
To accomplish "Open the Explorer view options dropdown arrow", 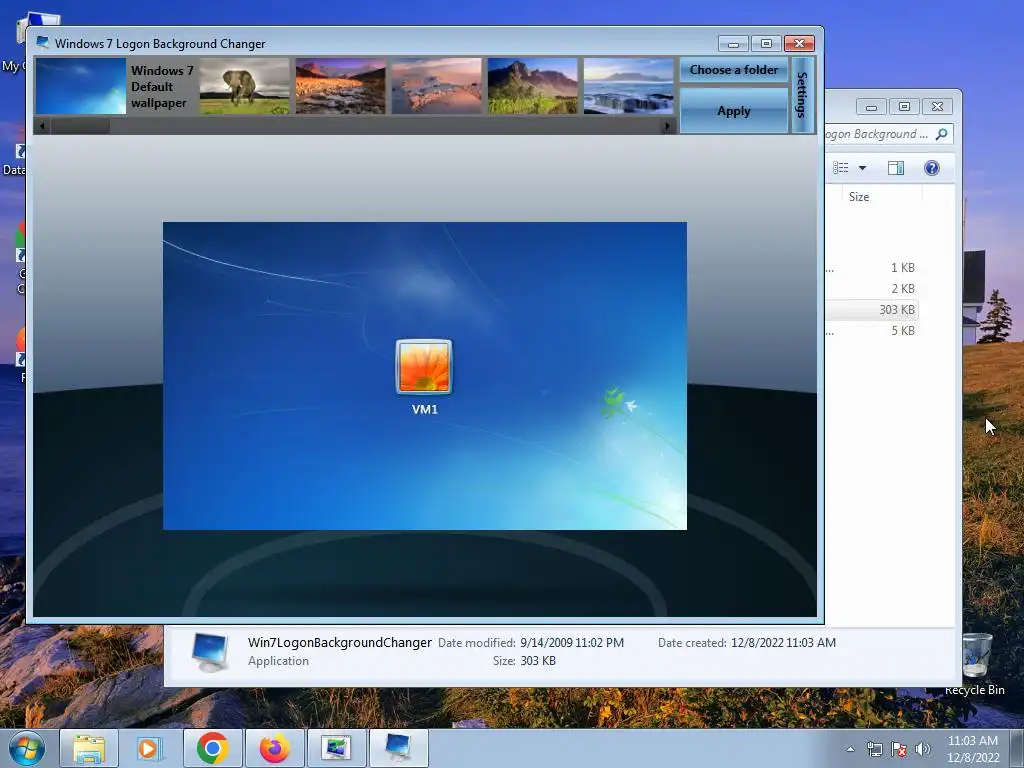I will (862, 168).
